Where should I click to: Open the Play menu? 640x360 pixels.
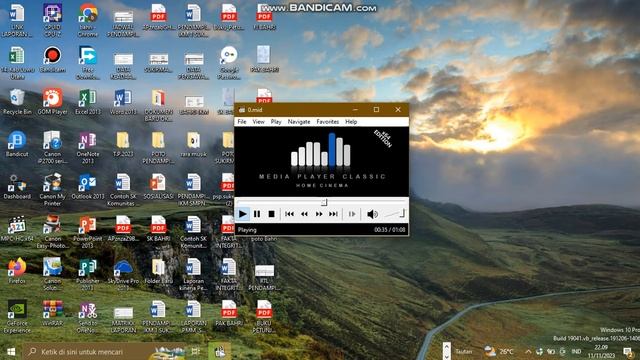coord(276,122)
